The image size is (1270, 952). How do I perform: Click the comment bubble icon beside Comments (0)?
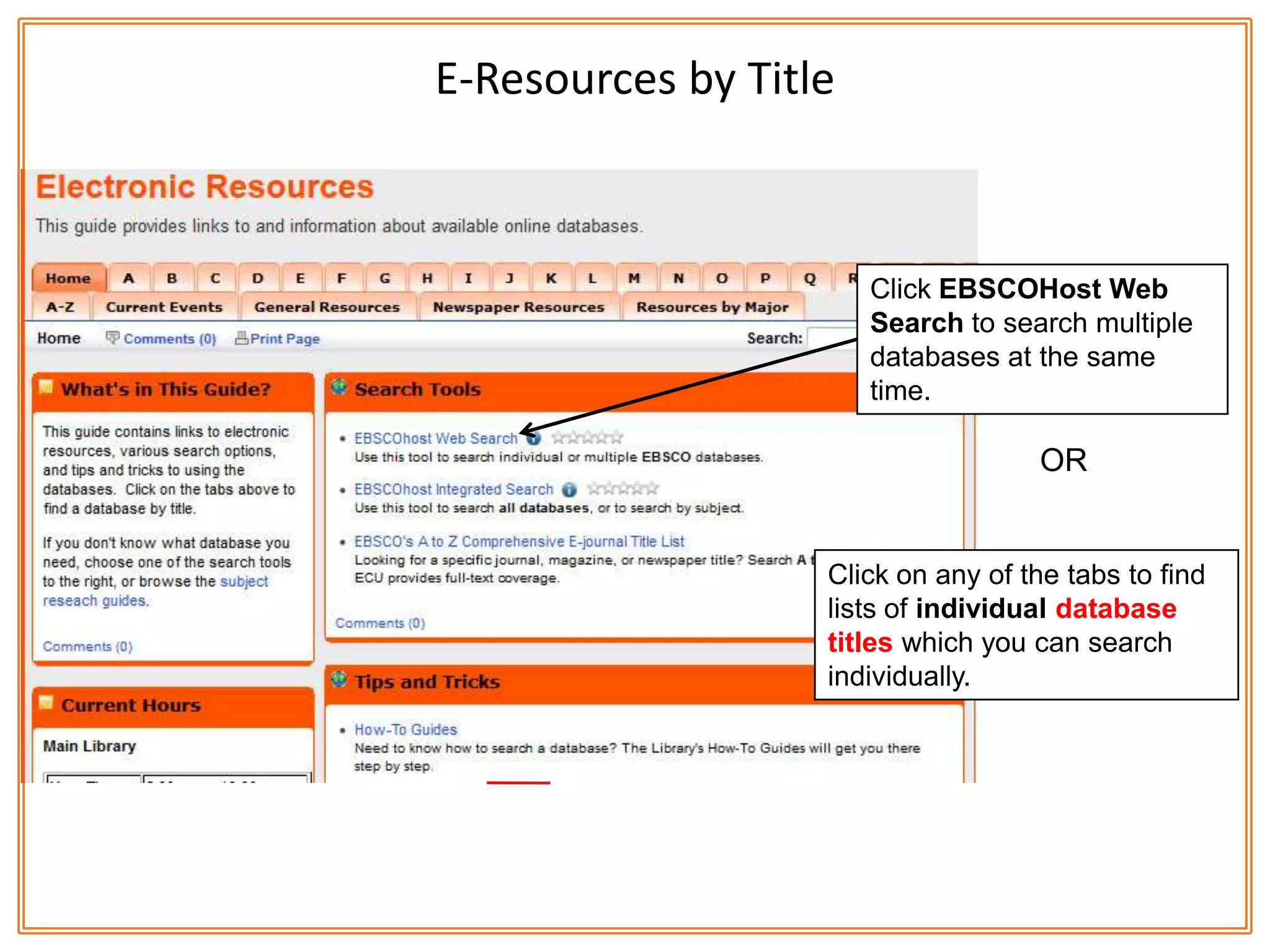pyautogui.click(x=112, y=337)
